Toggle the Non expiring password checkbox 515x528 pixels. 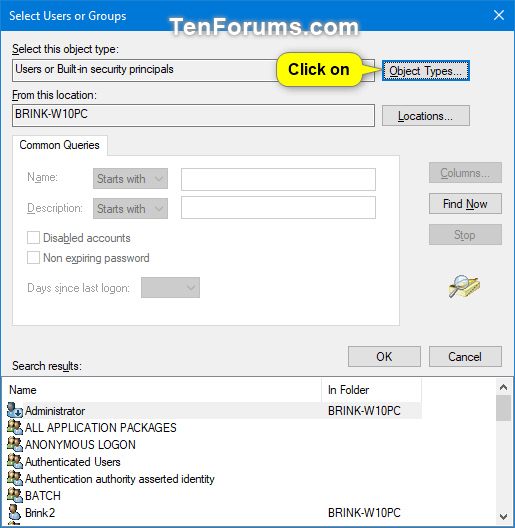[x=33, y=258]
